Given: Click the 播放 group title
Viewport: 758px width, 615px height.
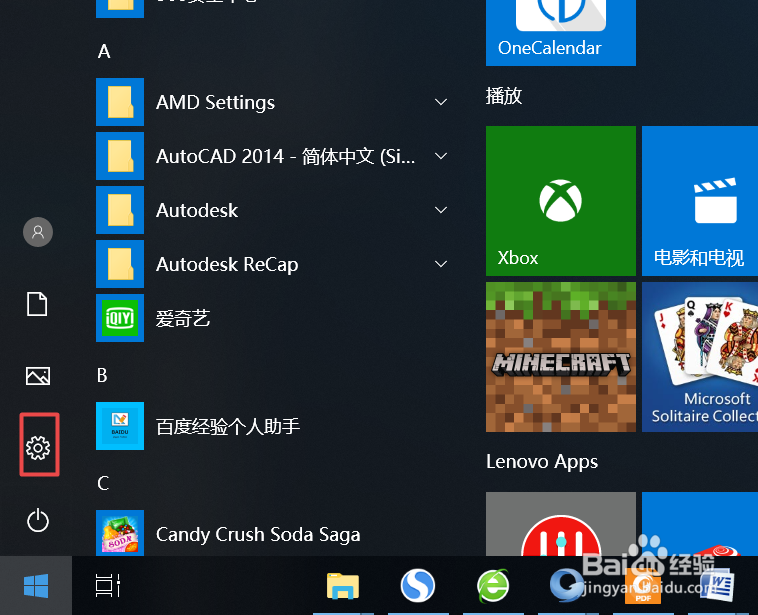Looking at the screenshot, I should [504, 96].
